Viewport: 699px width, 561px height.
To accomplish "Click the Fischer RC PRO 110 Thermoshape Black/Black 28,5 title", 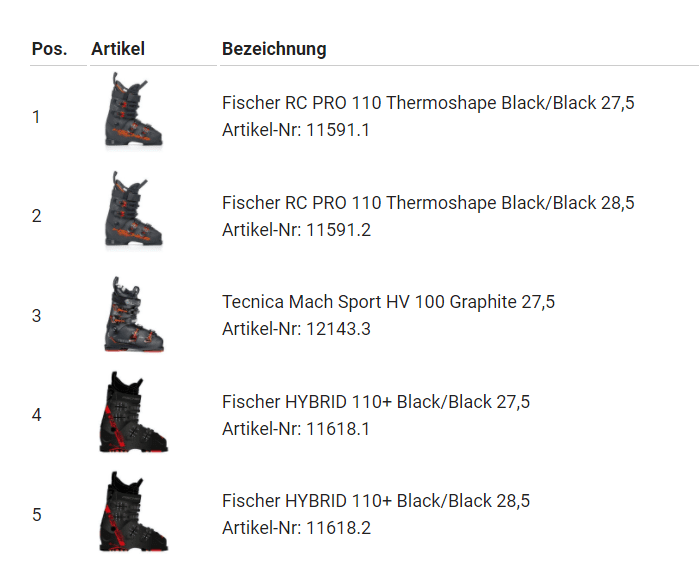I will 428,203.
